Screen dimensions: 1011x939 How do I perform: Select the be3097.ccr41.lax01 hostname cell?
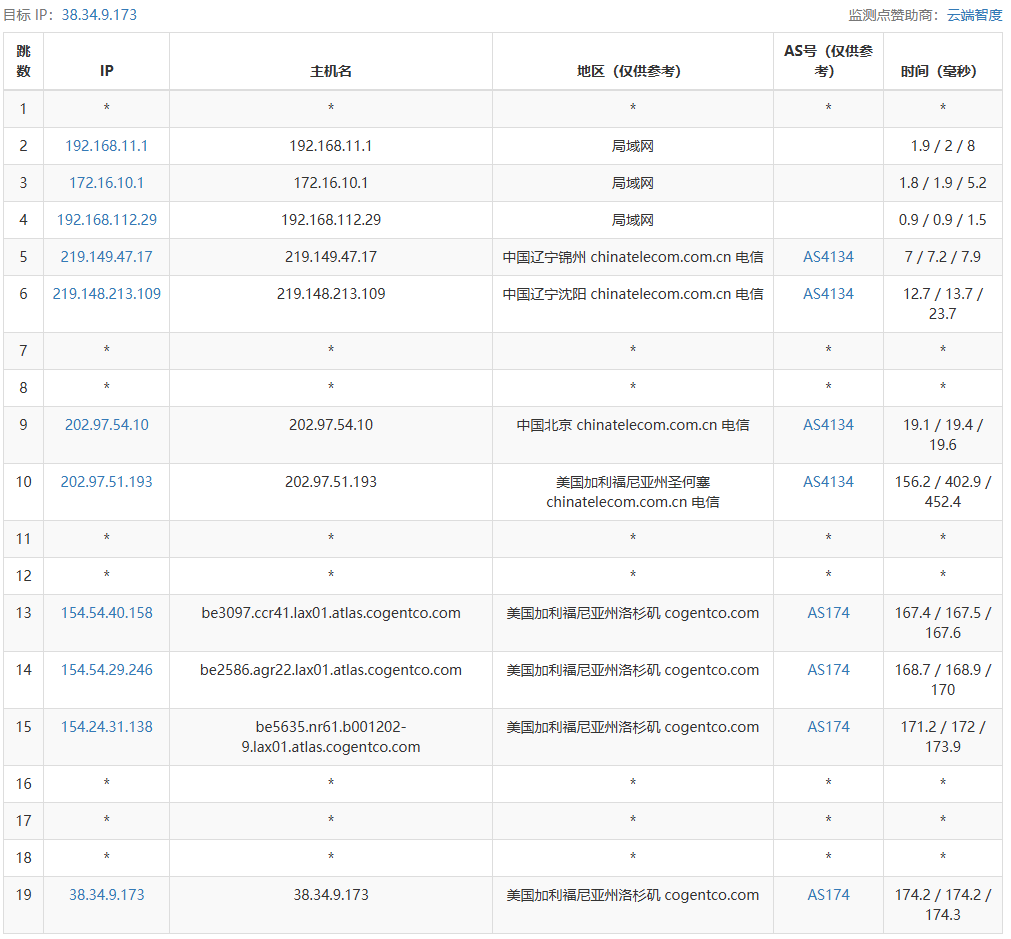pyautogui.click(x=331, y=613)
